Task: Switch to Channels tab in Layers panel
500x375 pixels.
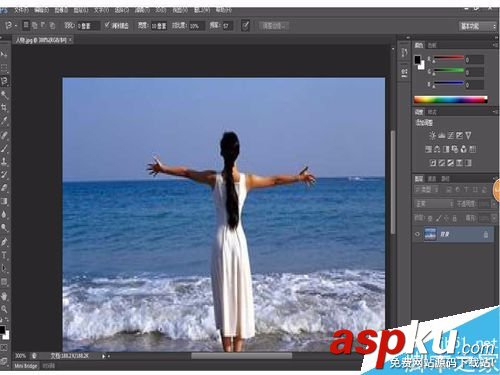Action: [x=432, y=179]
